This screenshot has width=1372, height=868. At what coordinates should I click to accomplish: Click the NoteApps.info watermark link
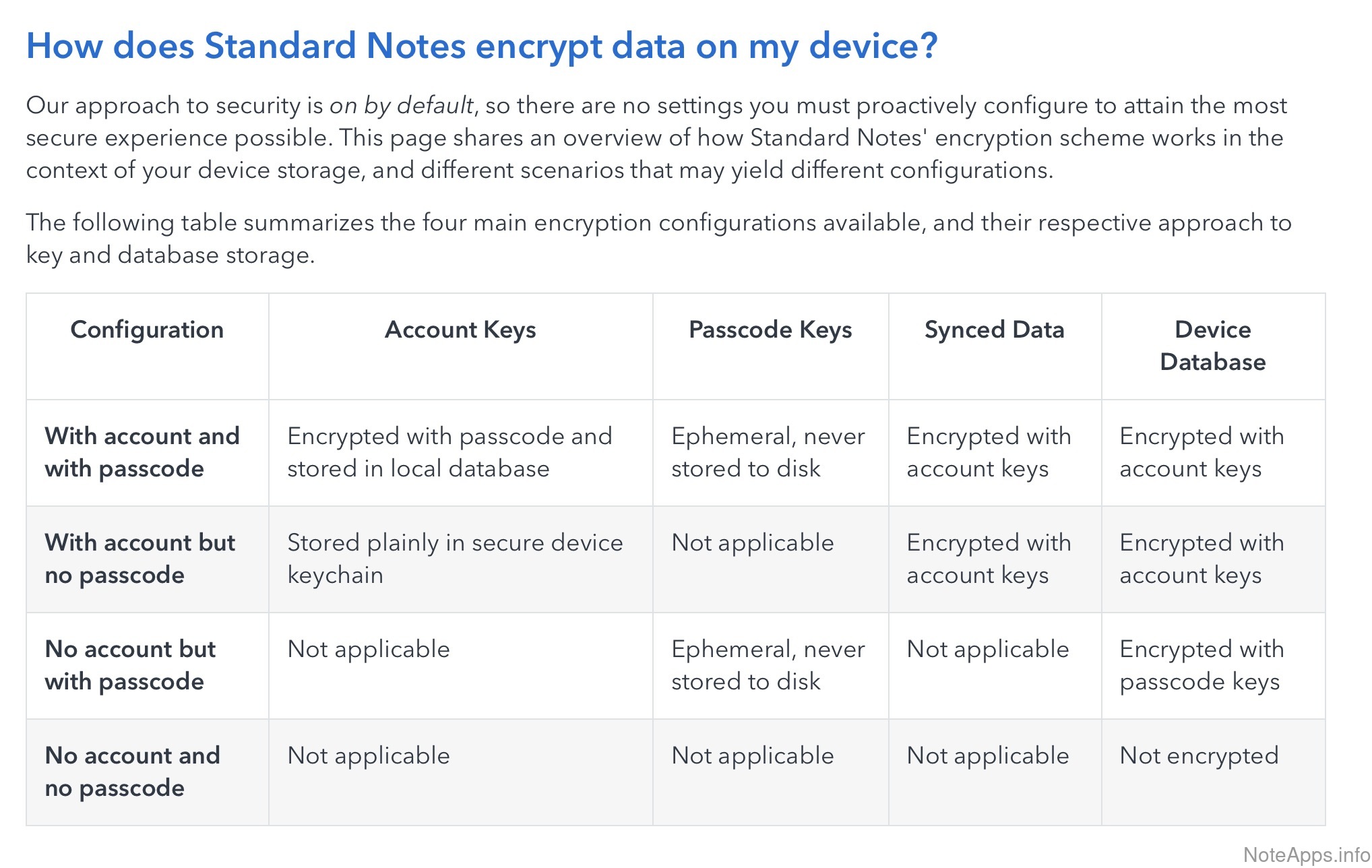pyautogui.click(x=1305, y=855)
